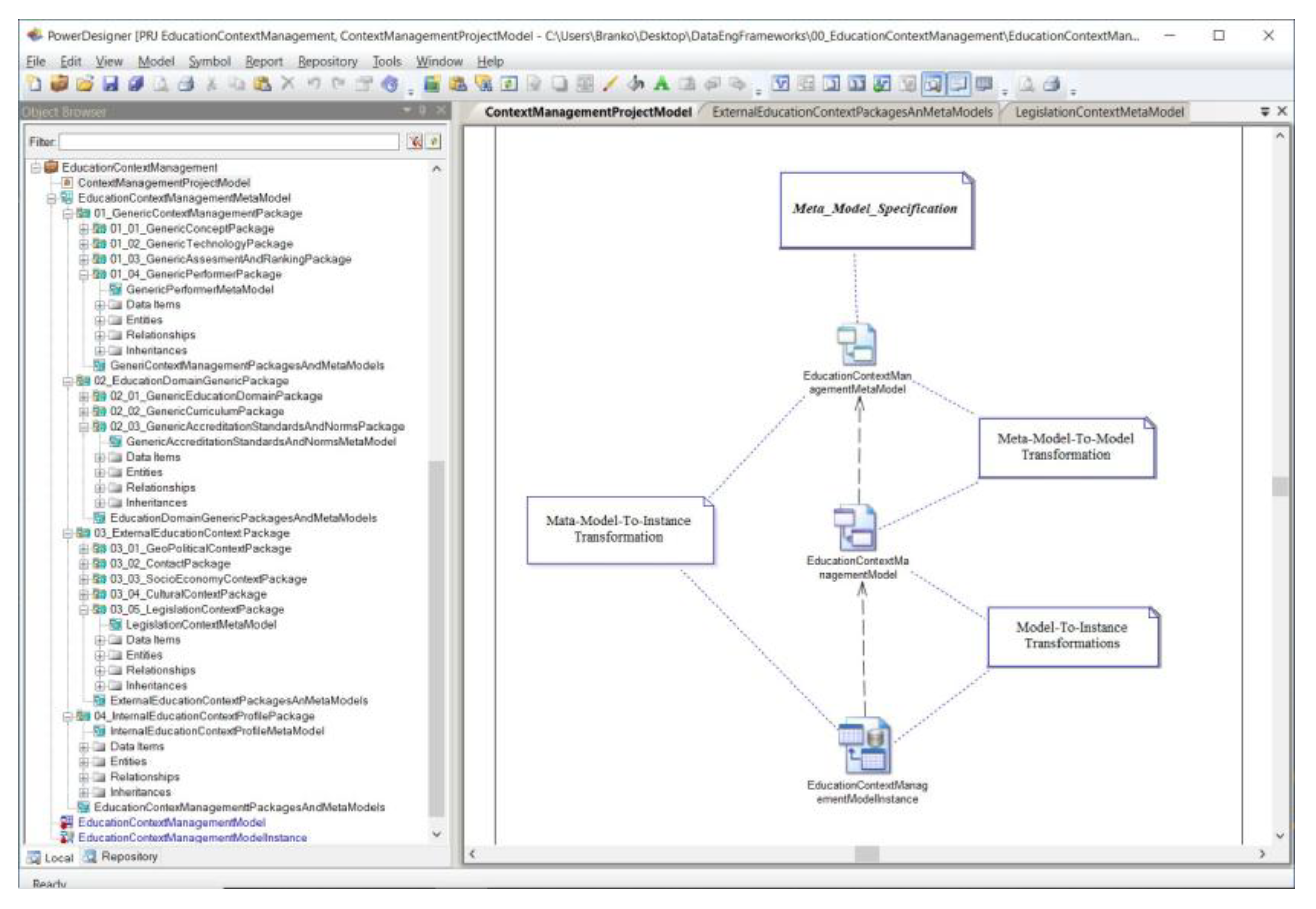Click the New document toolbar icon

35,84
